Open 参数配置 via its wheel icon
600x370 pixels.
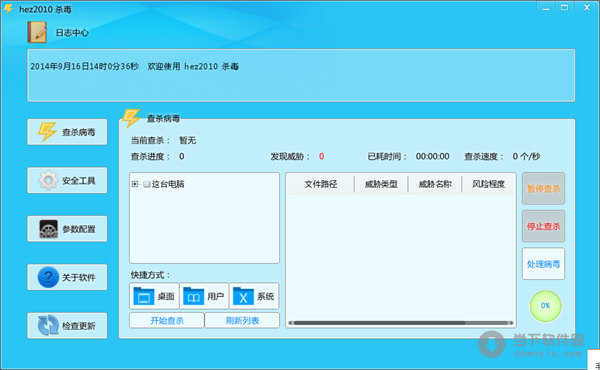tap(49, 229)
